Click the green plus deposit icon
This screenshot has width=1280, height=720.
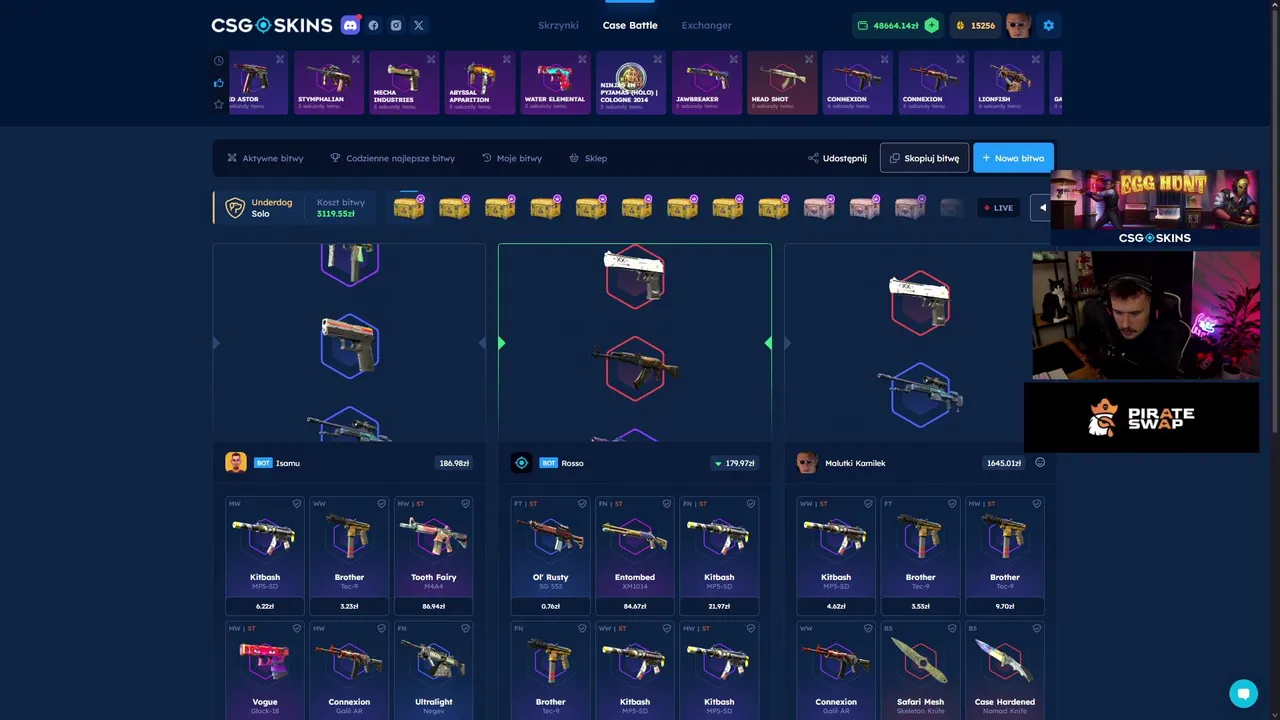click(x=932, y=25)
